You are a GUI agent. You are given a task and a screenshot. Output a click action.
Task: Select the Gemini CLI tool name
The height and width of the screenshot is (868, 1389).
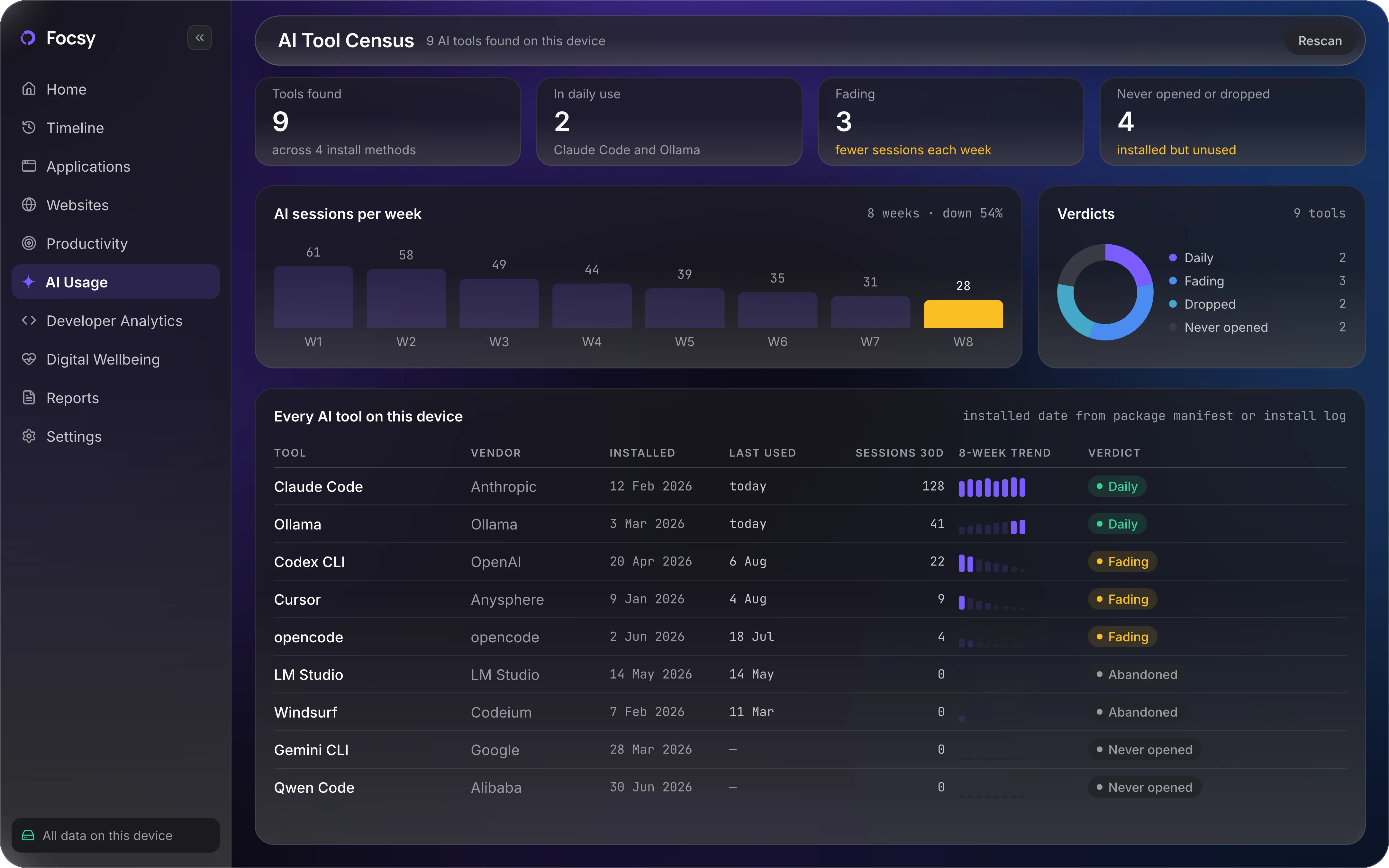tap(311, 750)
